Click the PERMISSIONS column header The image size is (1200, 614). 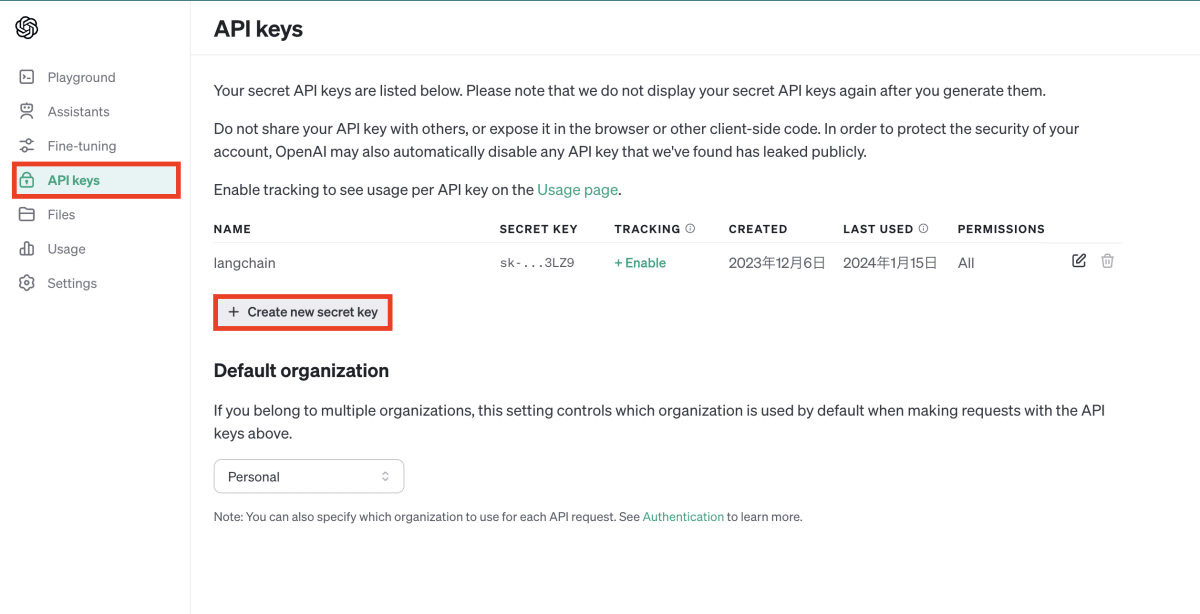pos(1001,229)
